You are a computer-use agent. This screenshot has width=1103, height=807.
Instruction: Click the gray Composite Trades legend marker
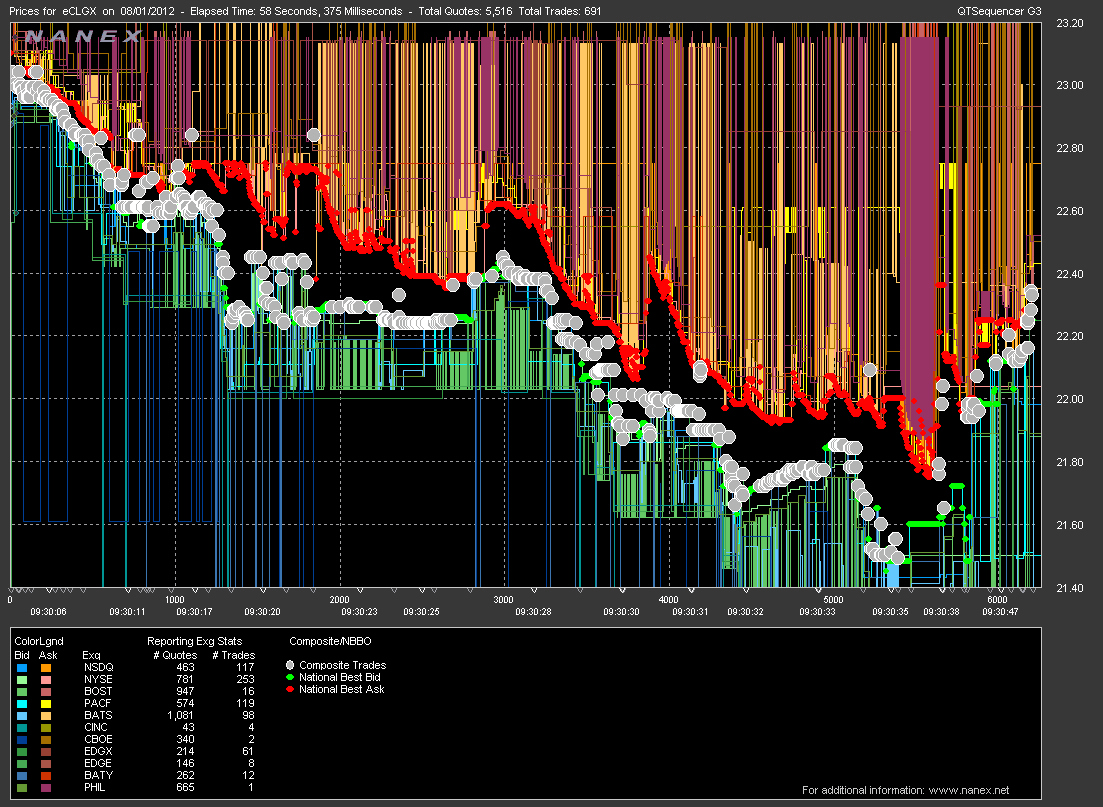tap(290, 665)
